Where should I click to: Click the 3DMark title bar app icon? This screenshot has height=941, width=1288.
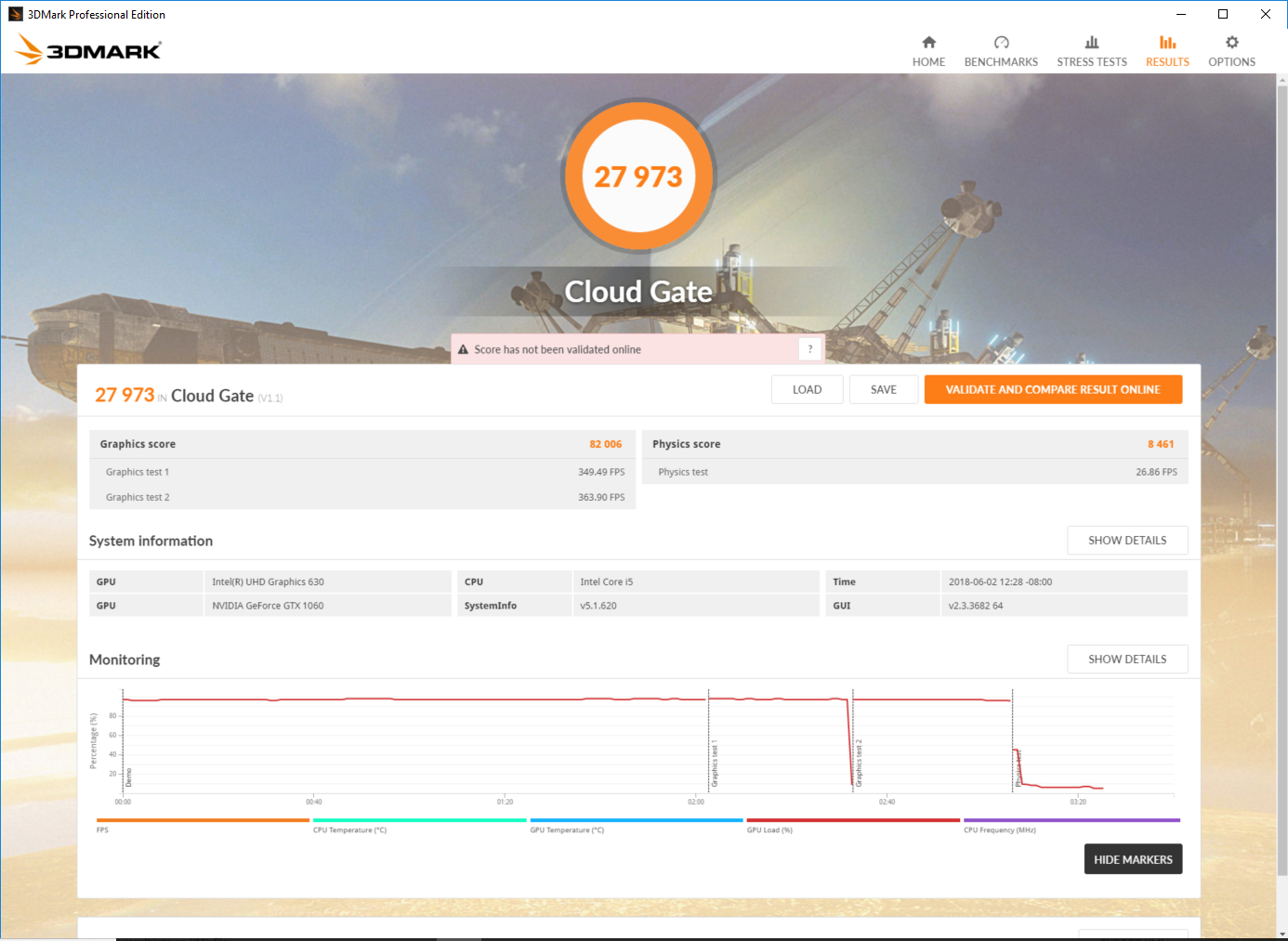coord(16,14)
